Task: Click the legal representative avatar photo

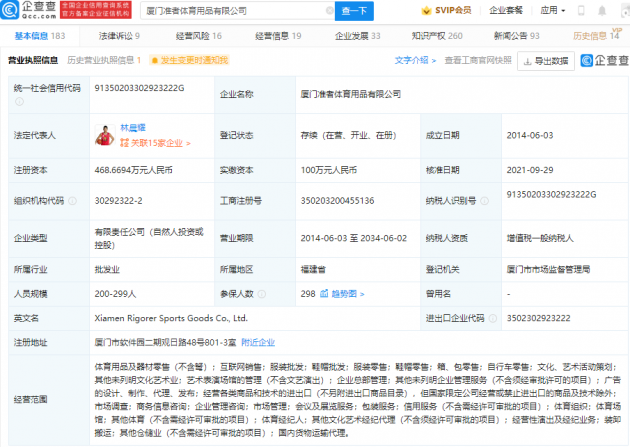Action: click(x=105, y=135)
